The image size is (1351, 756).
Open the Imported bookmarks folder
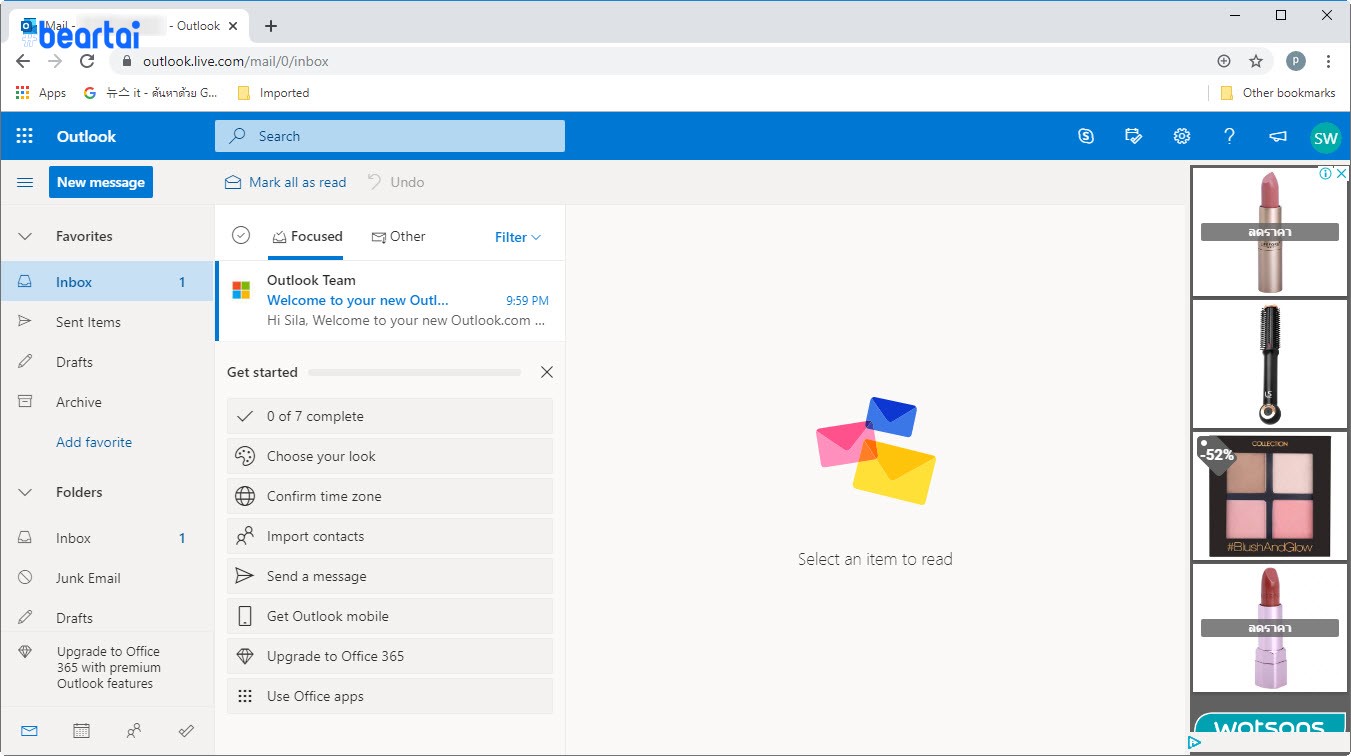pyautogui.click(x=273, y=93)
